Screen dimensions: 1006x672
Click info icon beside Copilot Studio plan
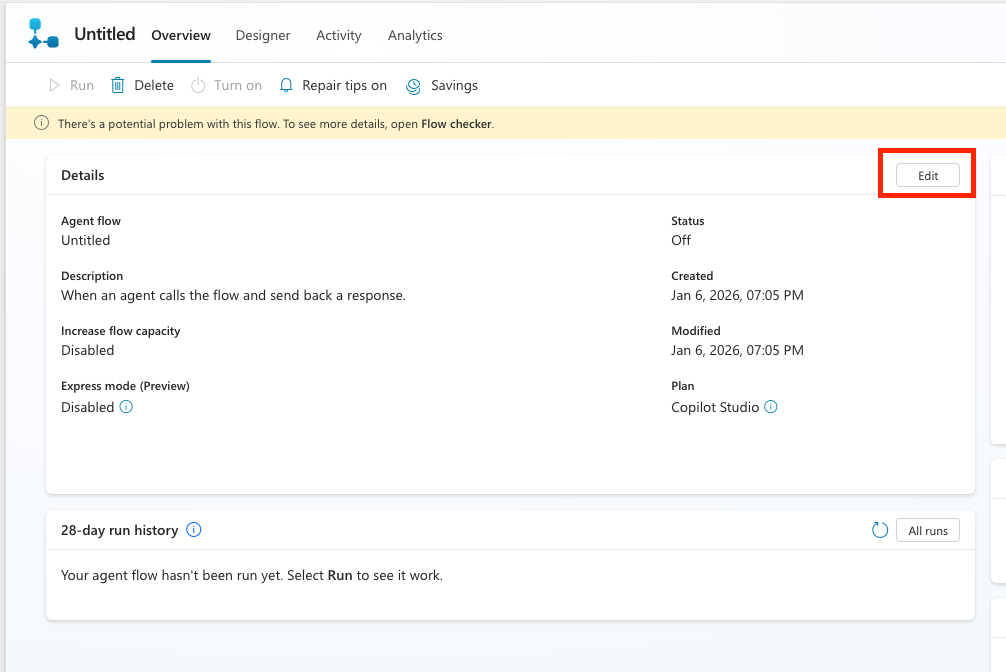point(771,407)
